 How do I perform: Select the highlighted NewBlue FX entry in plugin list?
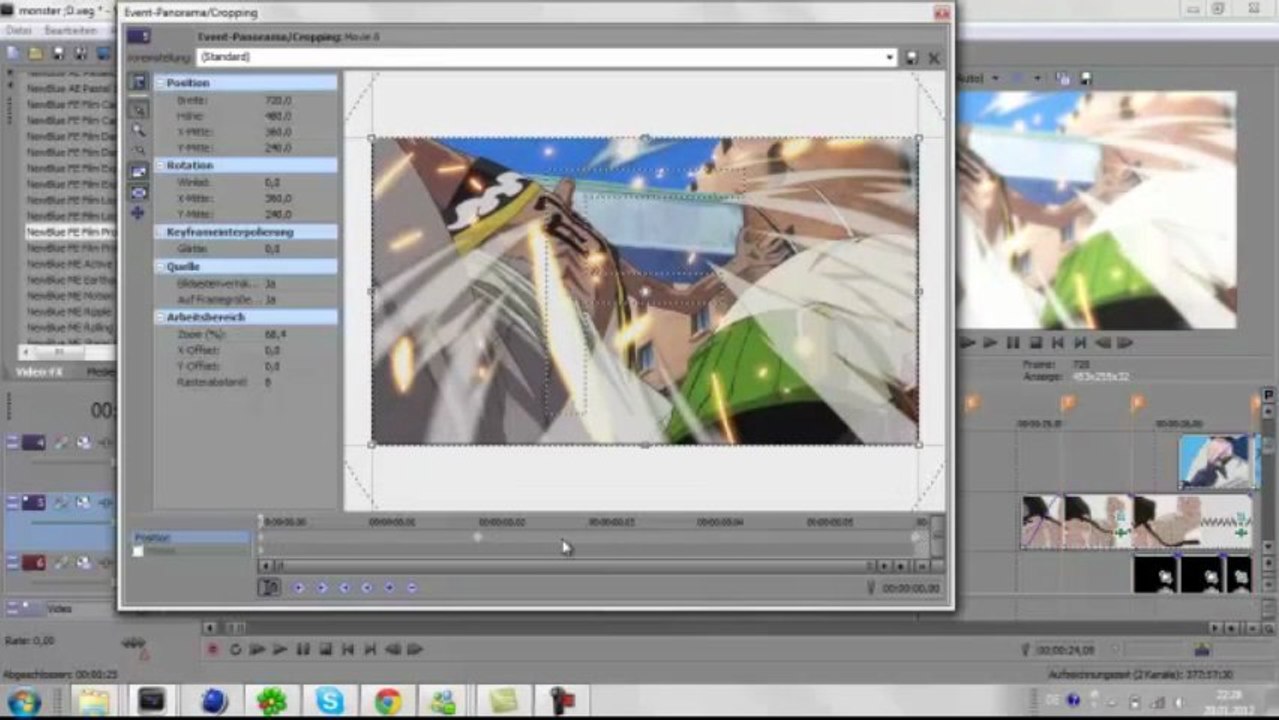point(70,231)
